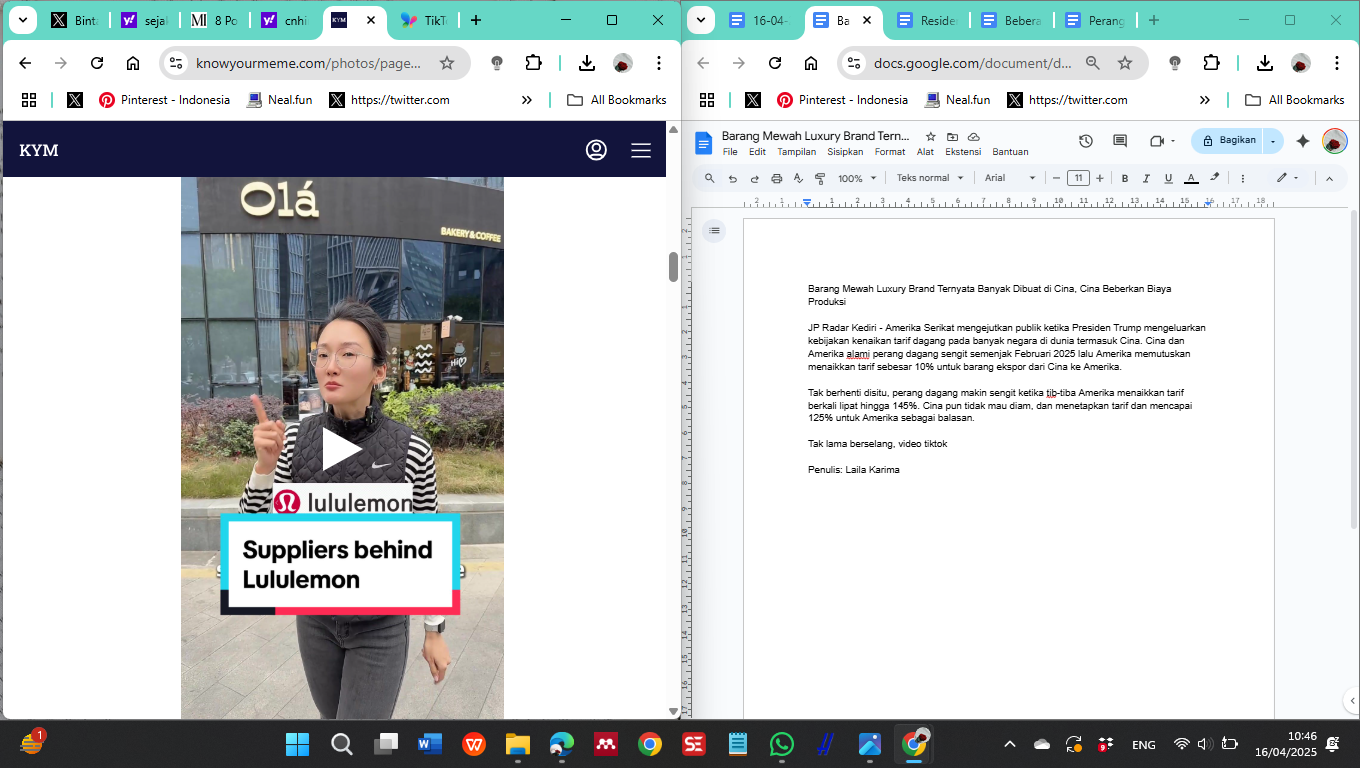
Task: Click the KYM page vertical scrollbar thumb
Action: 674,267
